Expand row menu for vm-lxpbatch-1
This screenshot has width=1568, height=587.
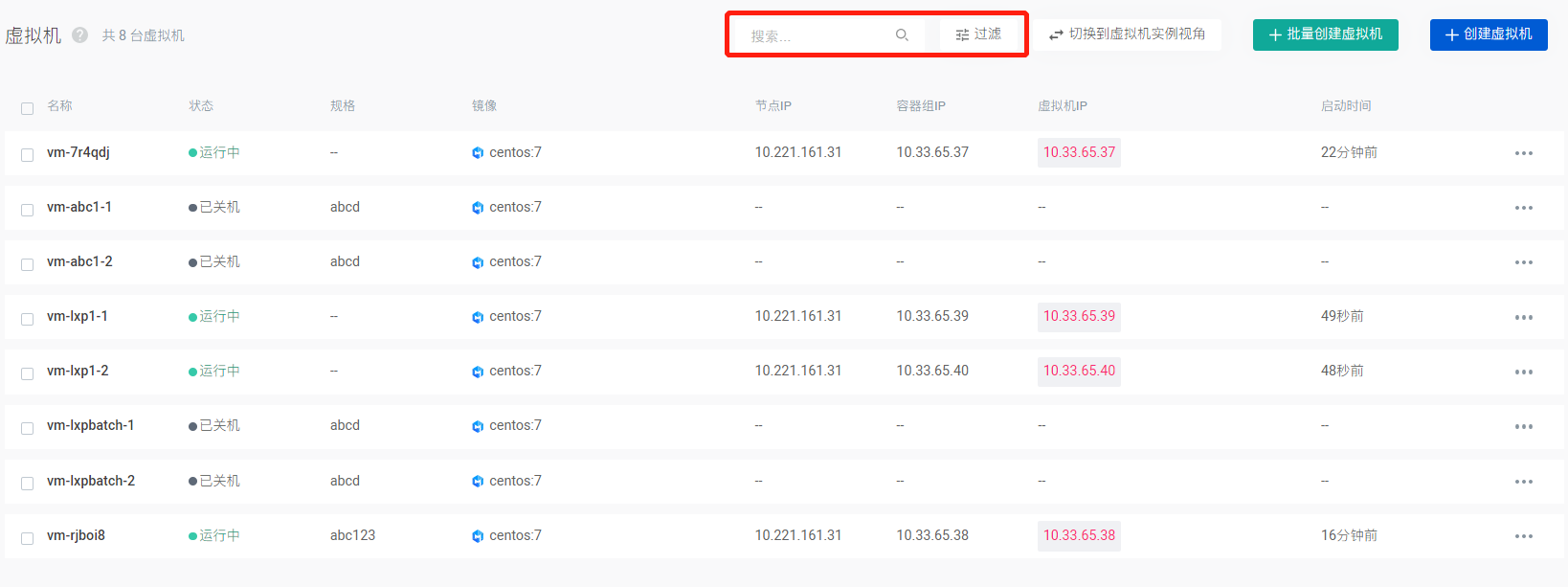coord(1523,426)
